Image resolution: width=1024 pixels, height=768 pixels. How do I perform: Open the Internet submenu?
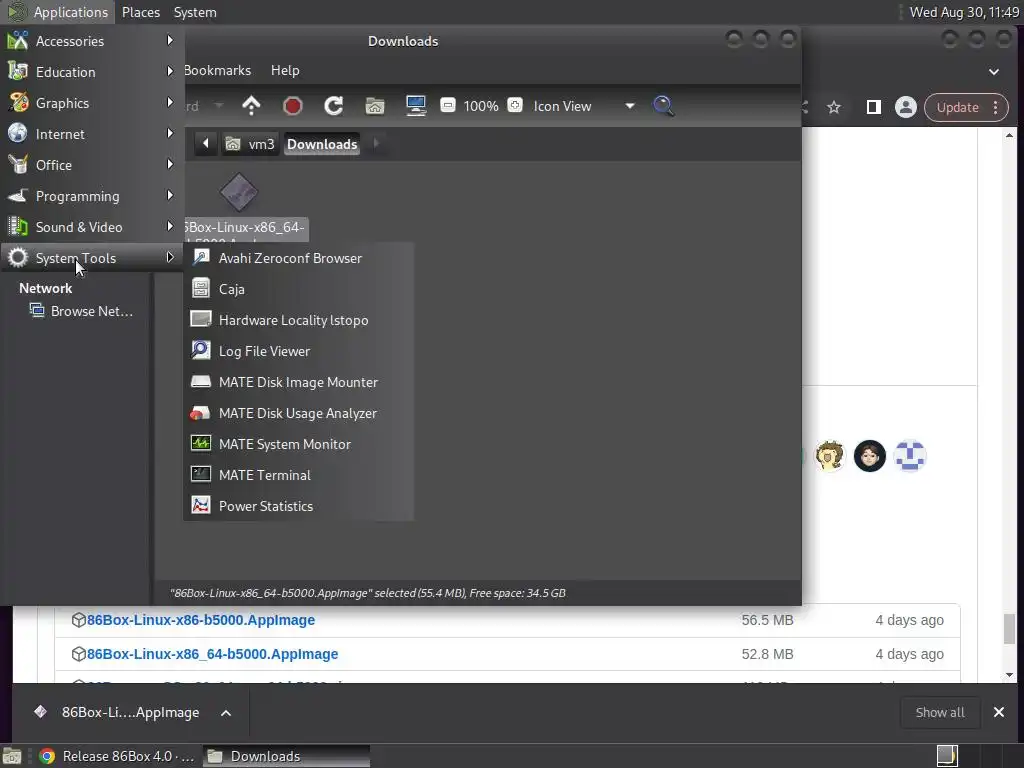(x=91, y=134)
